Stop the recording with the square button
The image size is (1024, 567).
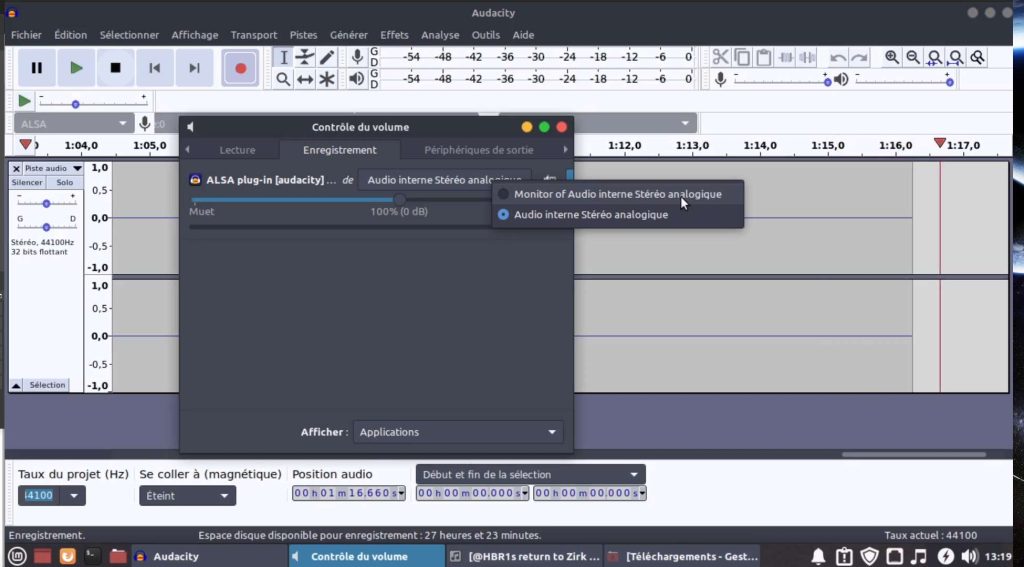pos(116,68)
